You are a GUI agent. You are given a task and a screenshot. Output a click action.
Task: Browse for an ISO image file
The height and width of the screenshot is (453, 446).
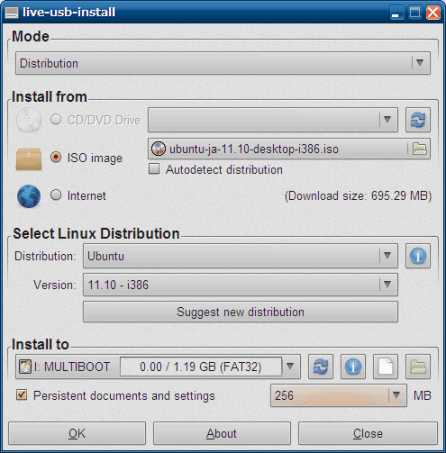(x=419, y=149)
